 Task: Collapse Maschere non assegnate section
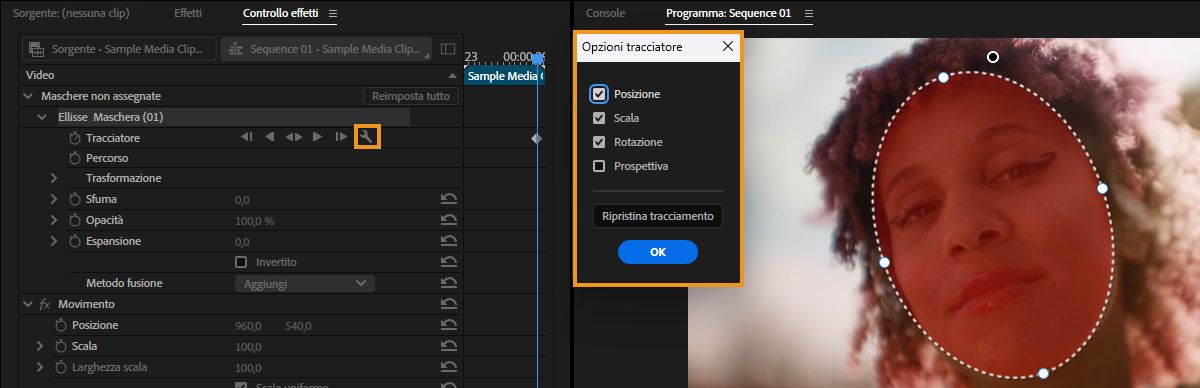coord(27,96)
